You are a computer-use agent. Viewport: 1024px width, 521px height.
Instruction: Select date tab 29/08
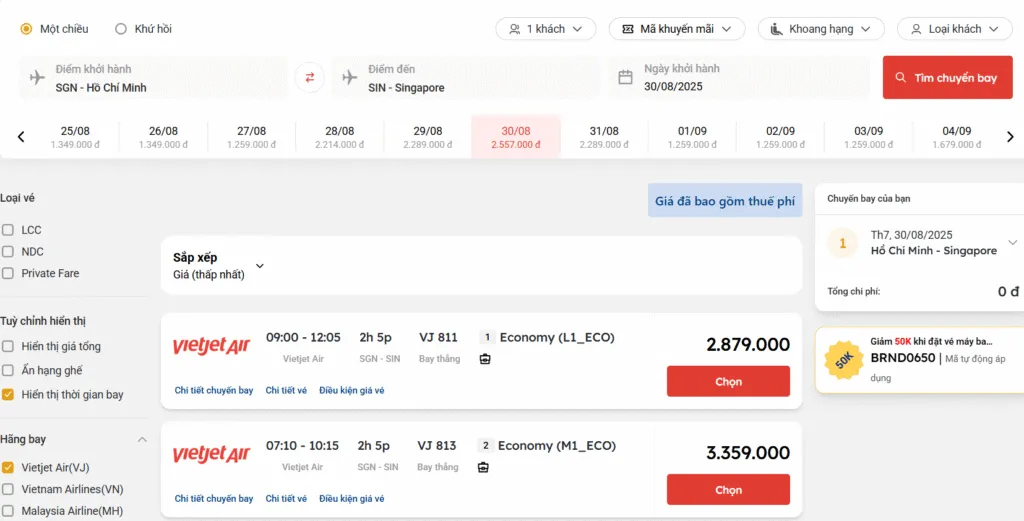coord(428,137)
